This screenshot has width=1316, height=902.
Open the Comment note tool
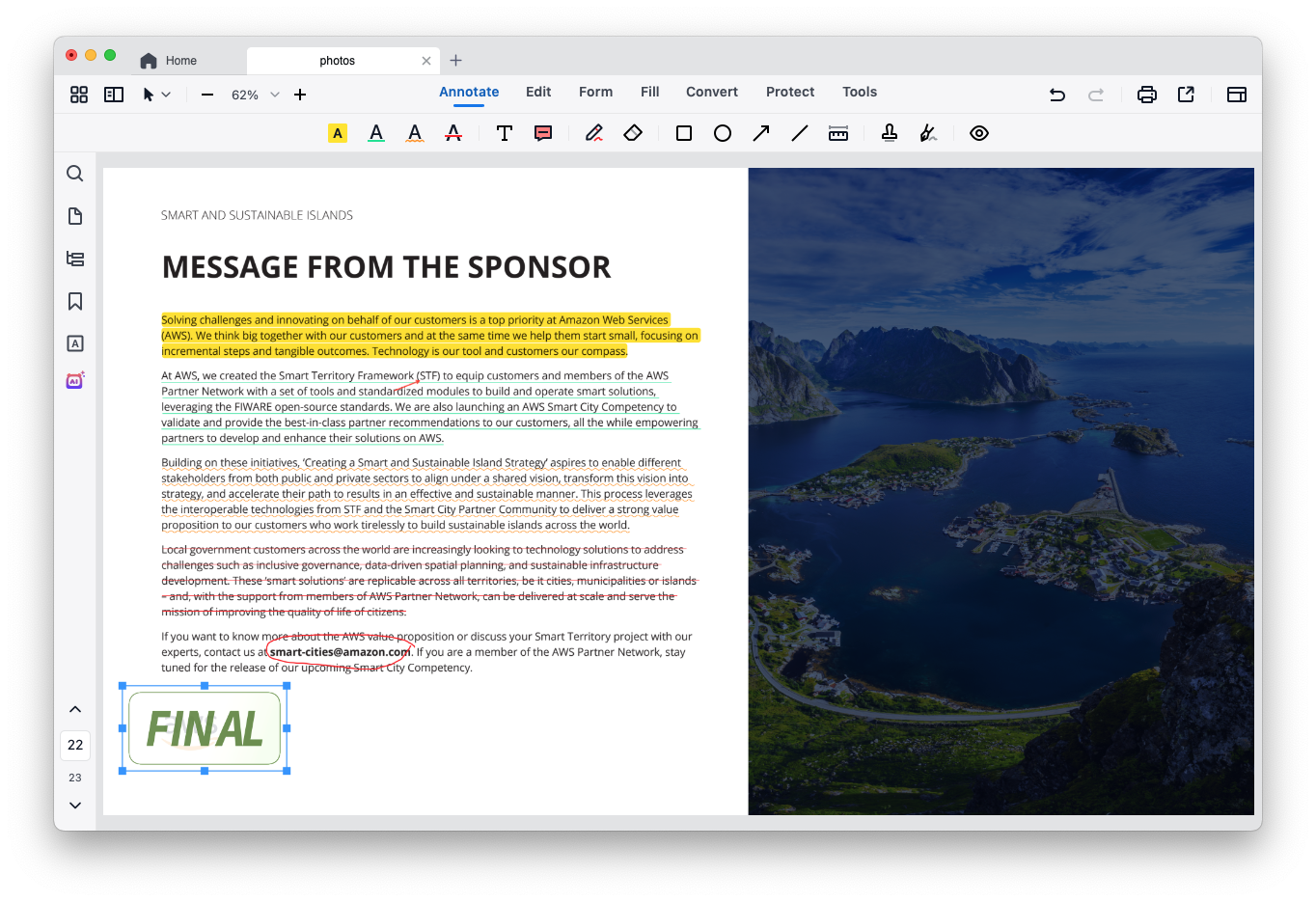543,132
